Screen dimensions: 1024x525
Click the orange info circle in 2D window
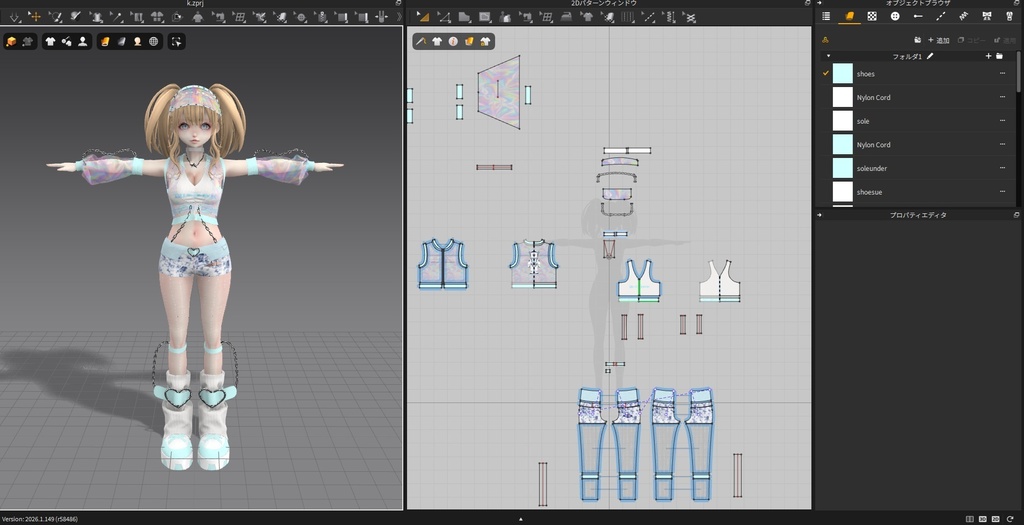453,42
